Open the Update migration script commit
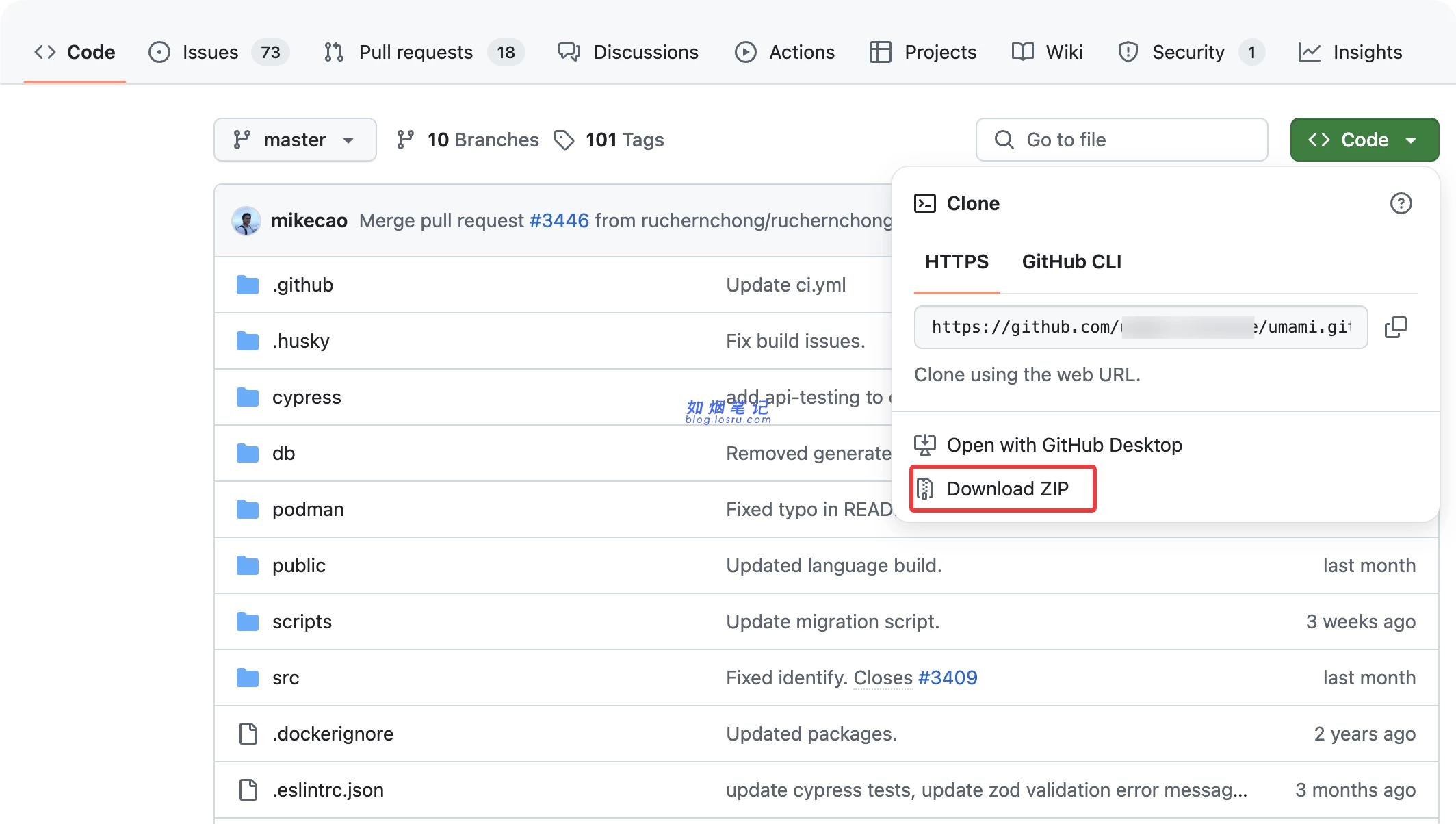This screenshot has height=824, width=1456. tap(833, 621)
